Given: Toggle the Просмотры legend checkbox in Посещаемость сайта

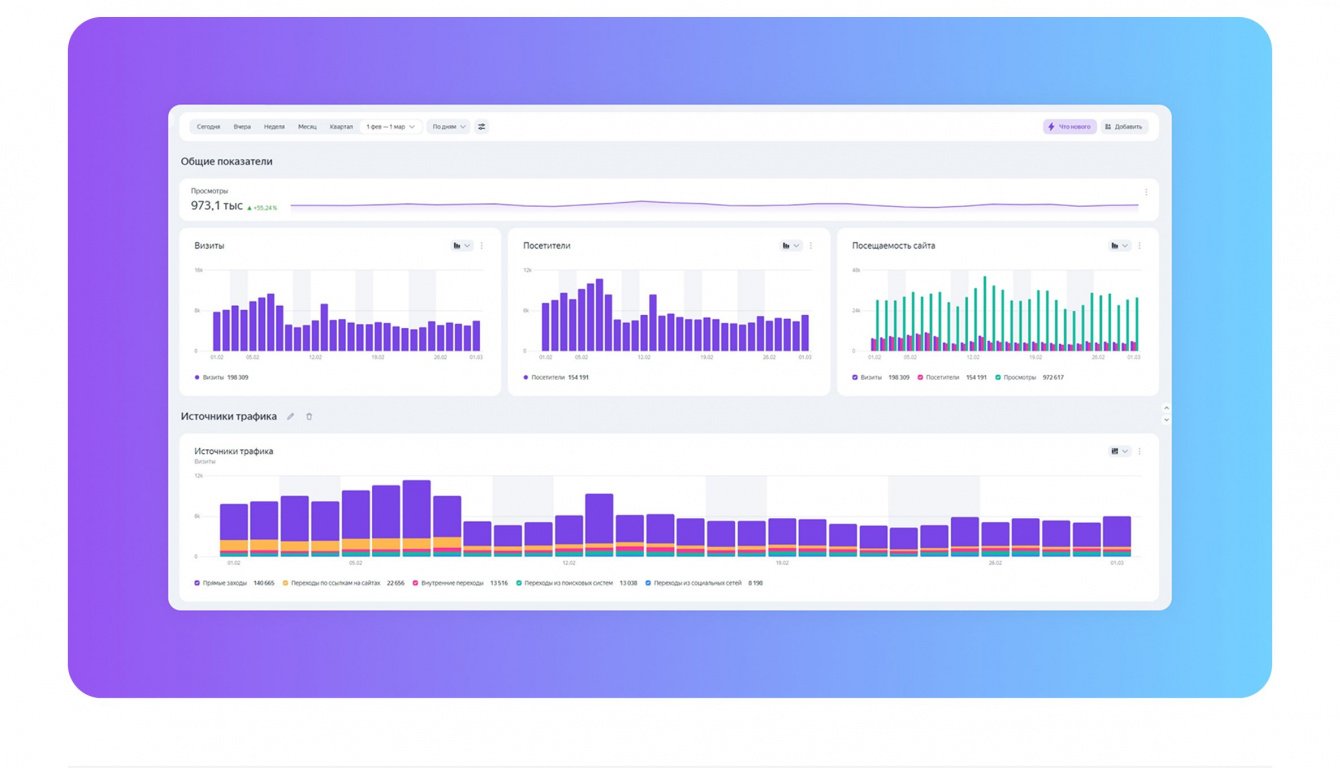Looking at the screenshot, I should [998, 378].
